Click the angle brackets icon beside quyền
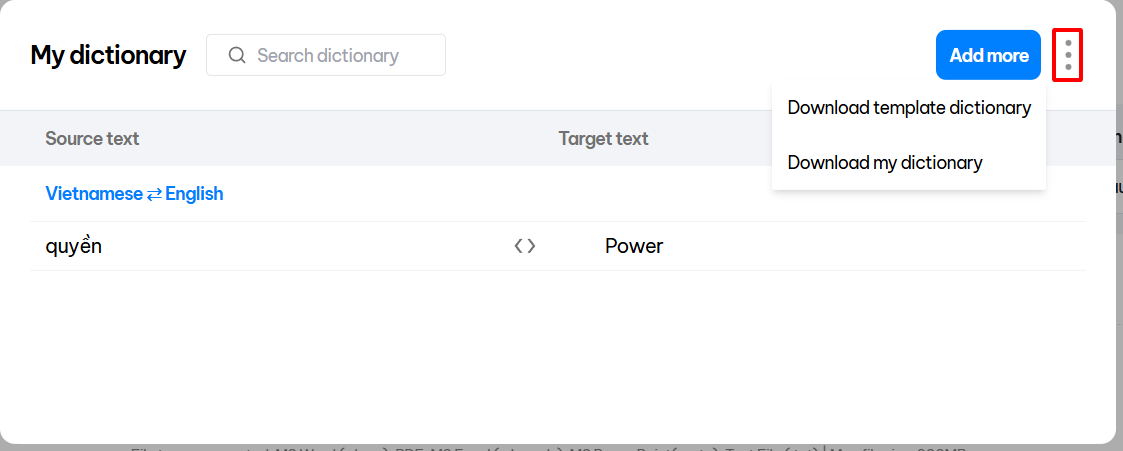The width and height of the screenshot is (1123, 451). coord(525,246)
